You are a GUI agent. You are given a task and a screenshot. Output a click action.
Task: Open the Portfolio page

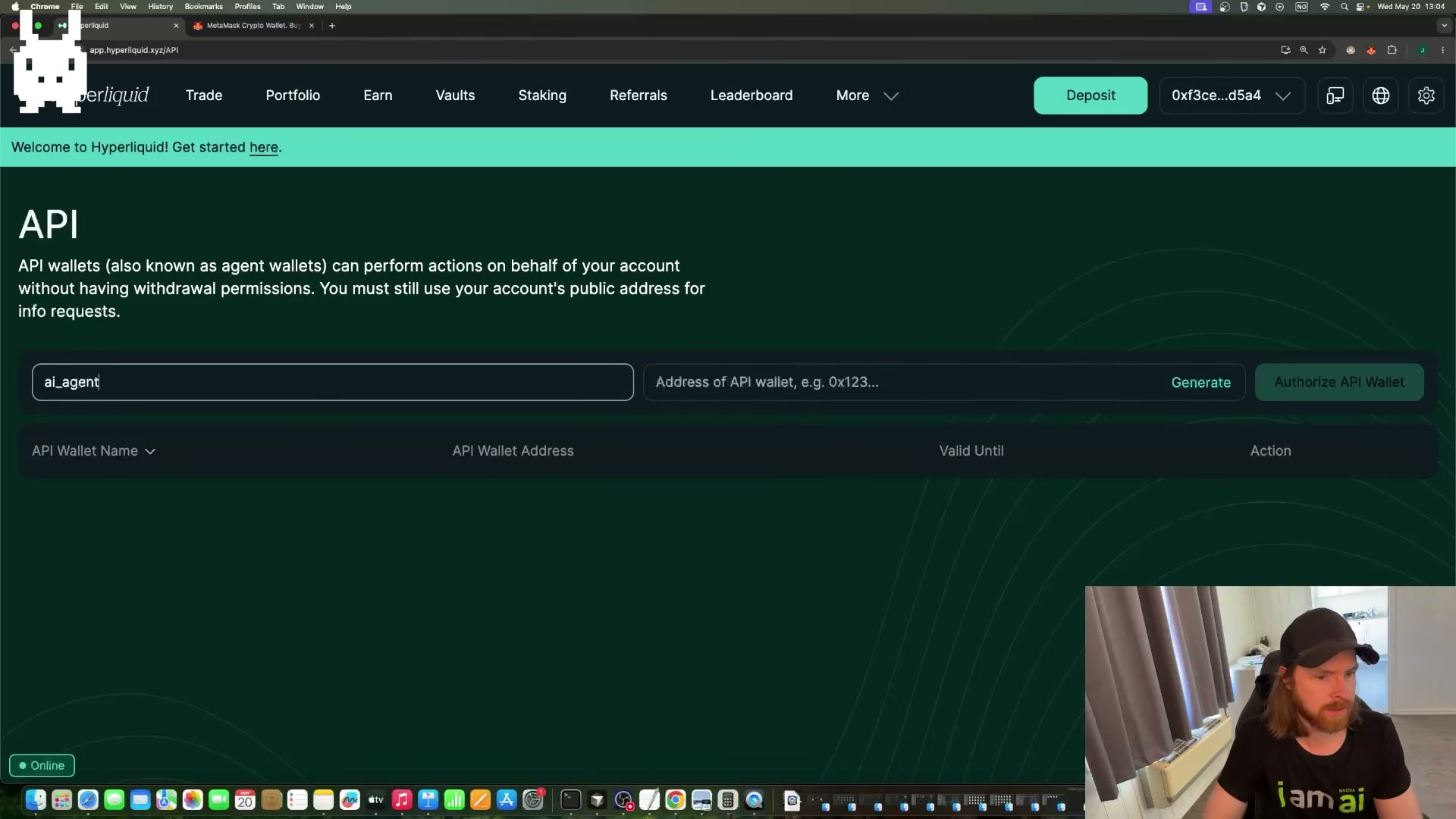coord(293,96)
